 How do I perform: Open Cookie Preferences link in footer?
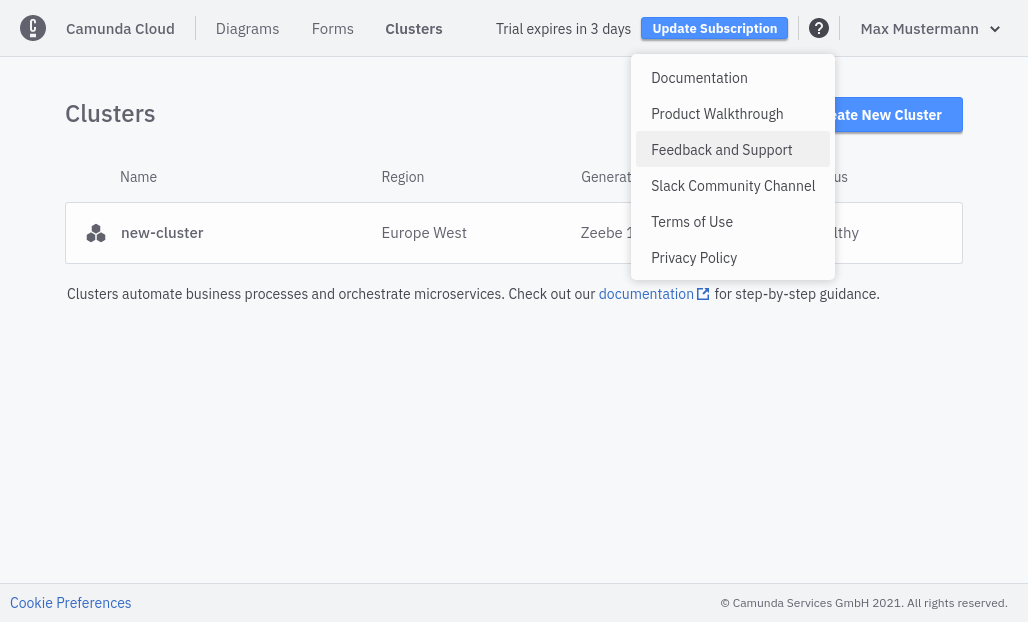[71, 603]
